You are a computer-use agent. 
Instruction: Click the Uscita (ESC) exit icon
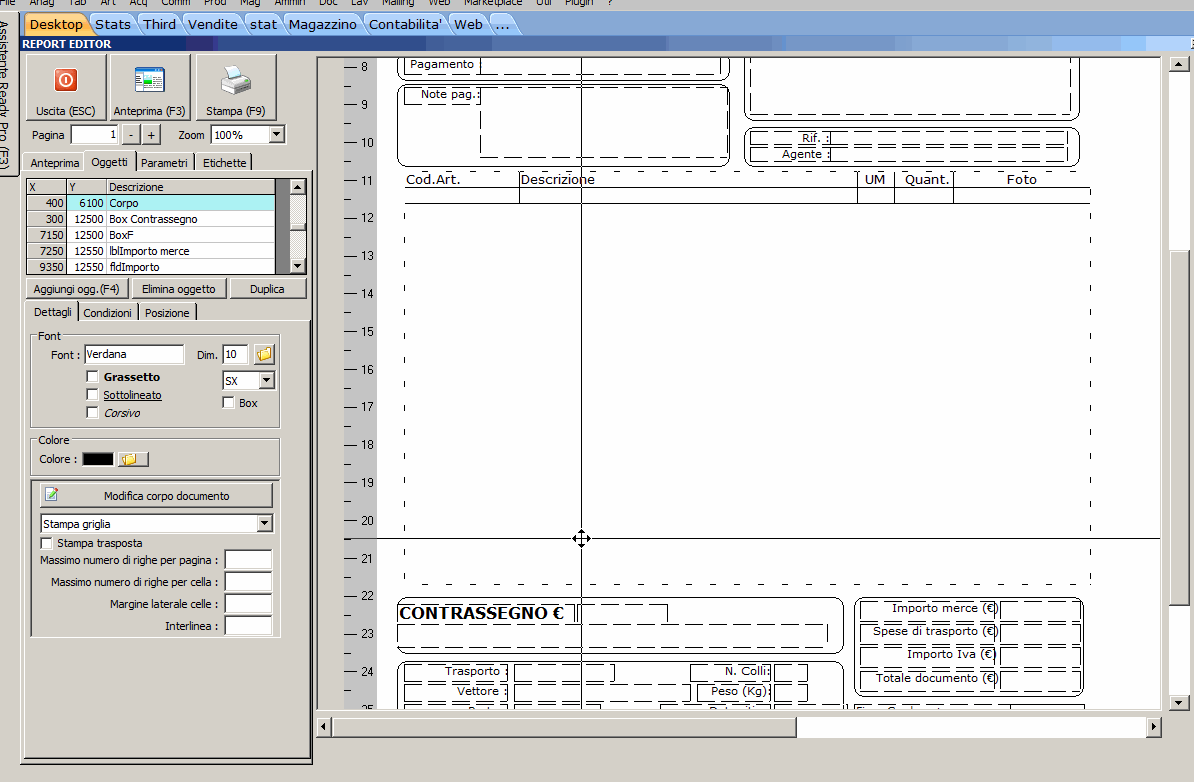tap(65, 81)
